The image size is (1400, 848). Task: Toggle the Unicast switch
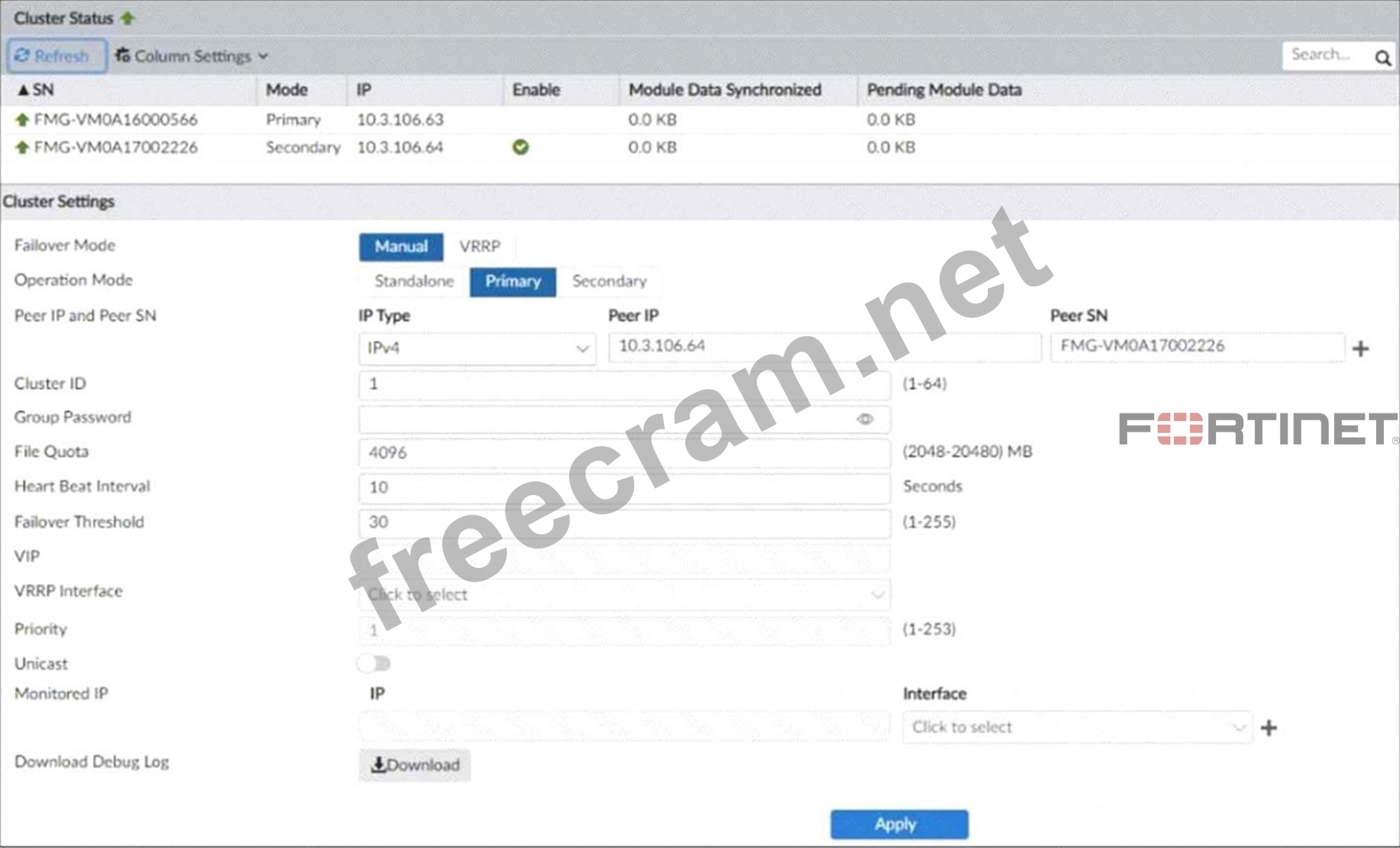pos(374,663)
